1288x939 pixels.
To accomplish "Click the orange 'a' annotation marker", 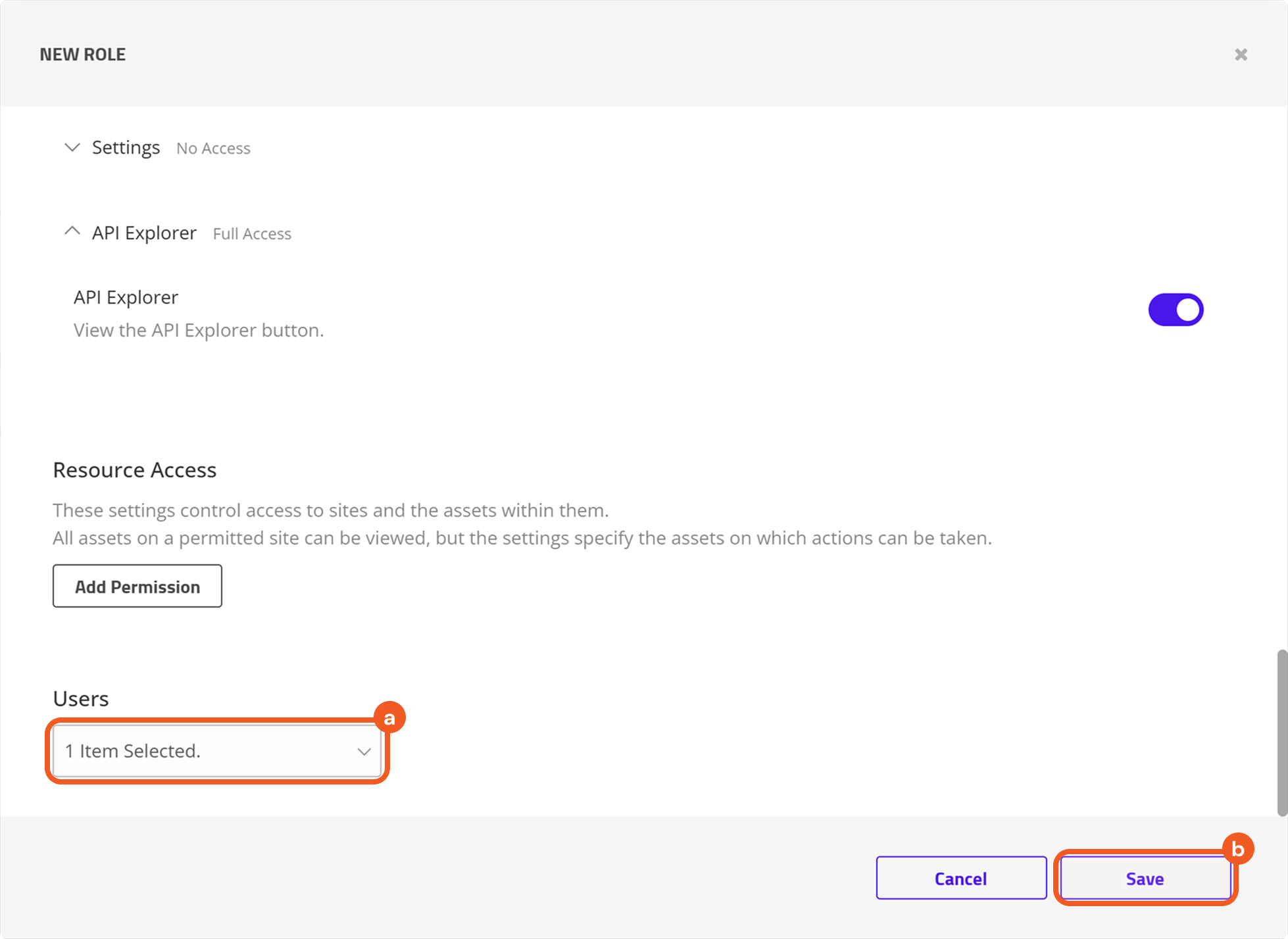I will [389, 717].
